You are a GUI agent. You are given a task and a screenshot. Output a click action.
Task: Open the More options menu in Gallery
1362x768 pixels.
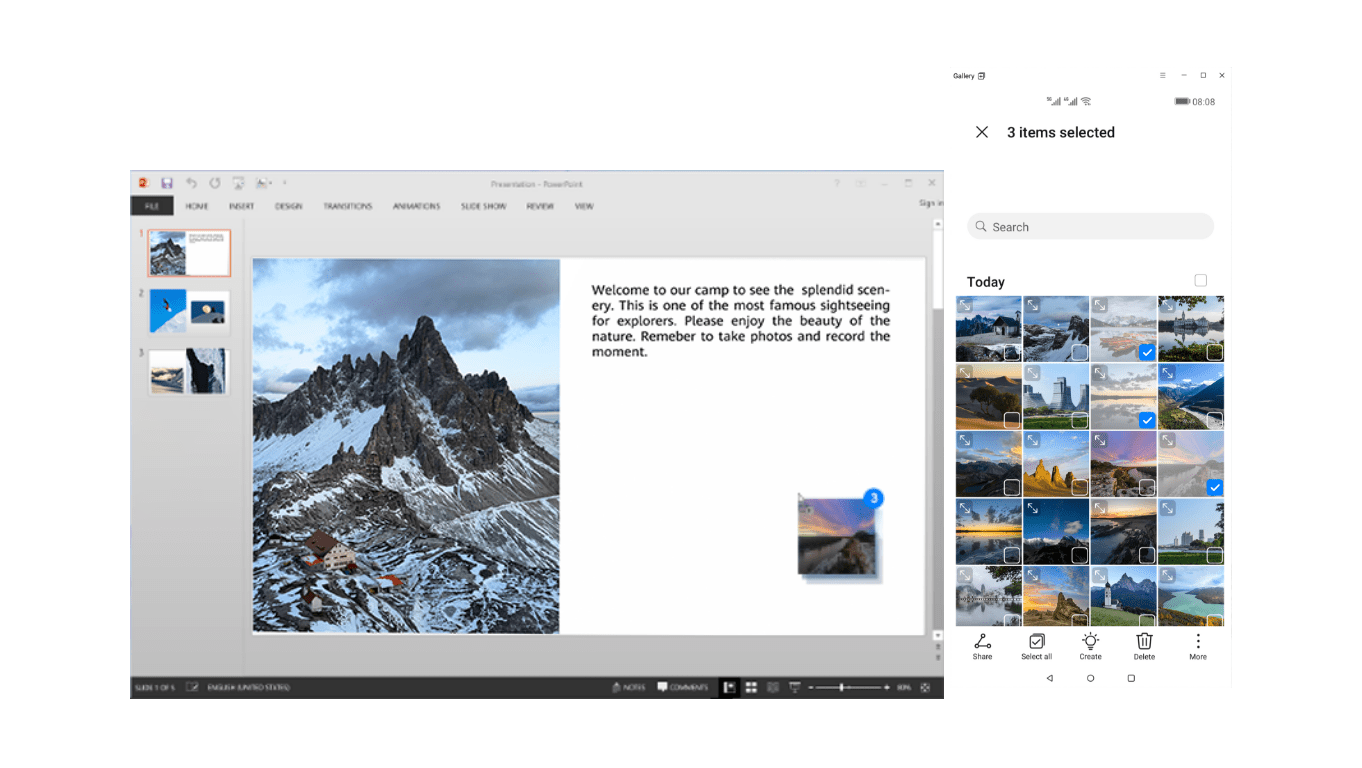pyautogui.click(x=1198, y=646)
